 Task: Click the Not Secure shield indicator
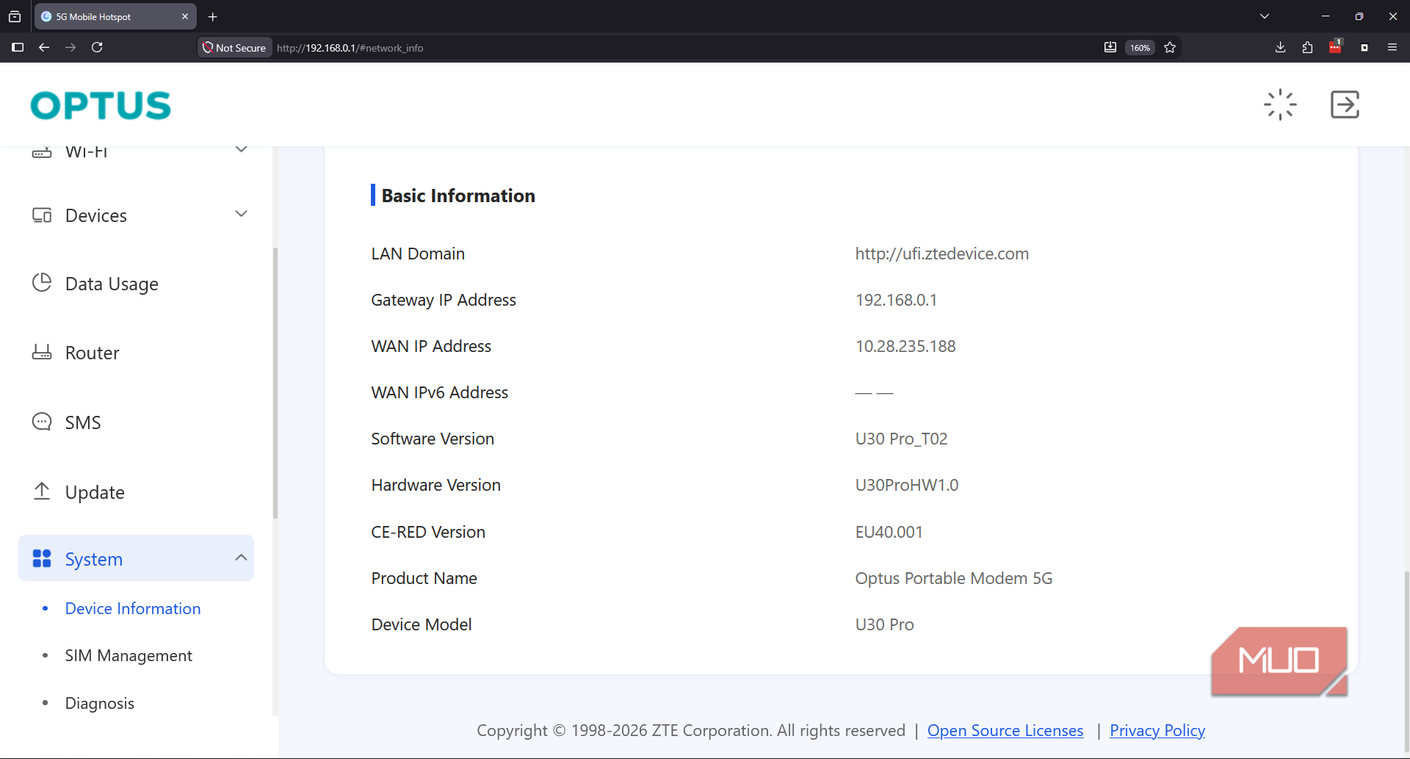point(234,47)
